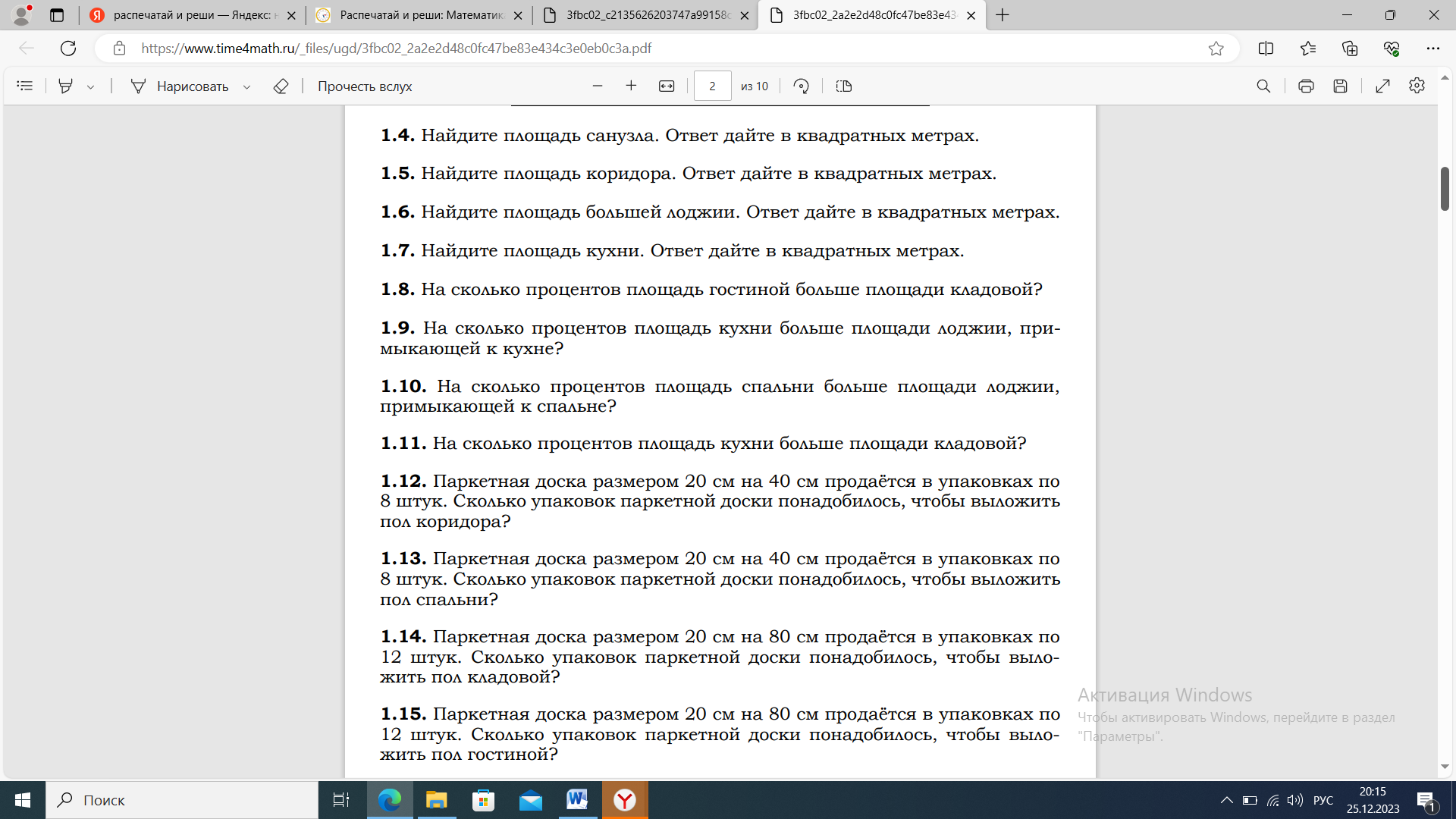Click the vertical scrollbar thumb

[1445, 188]
